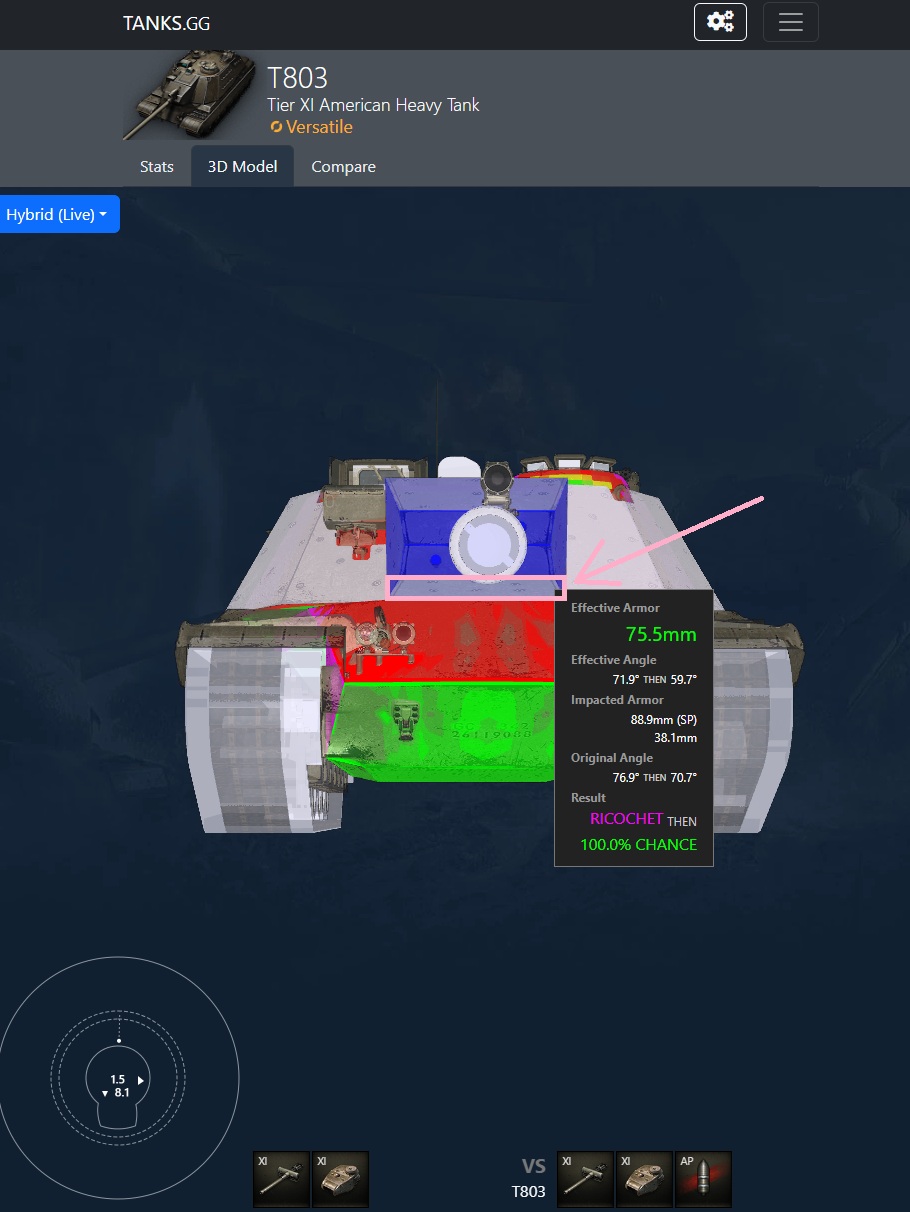Screen dimensions: 910x1212
Task: Select the 3D Model tab
Action: [x=242, y=167]
